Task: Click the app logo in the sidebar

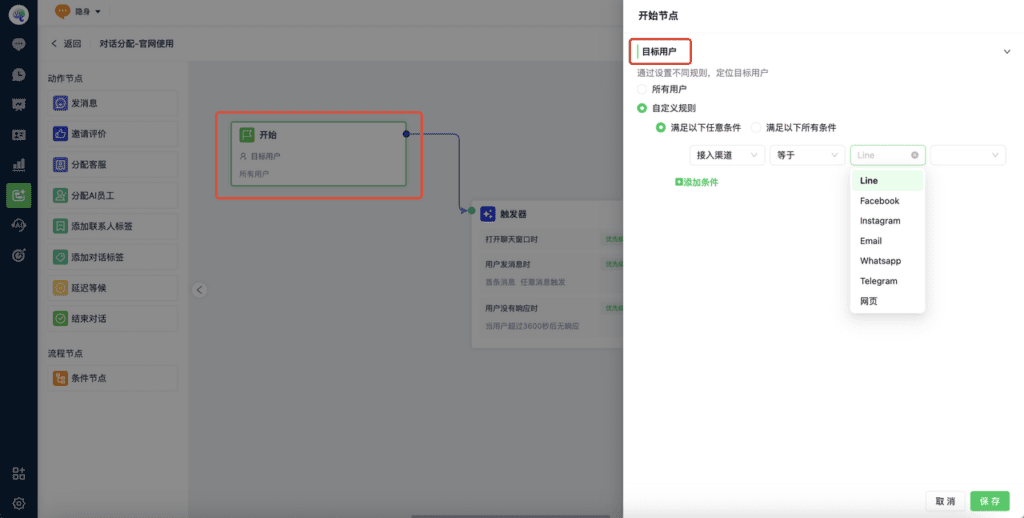Action: click(x=18, y=14)
